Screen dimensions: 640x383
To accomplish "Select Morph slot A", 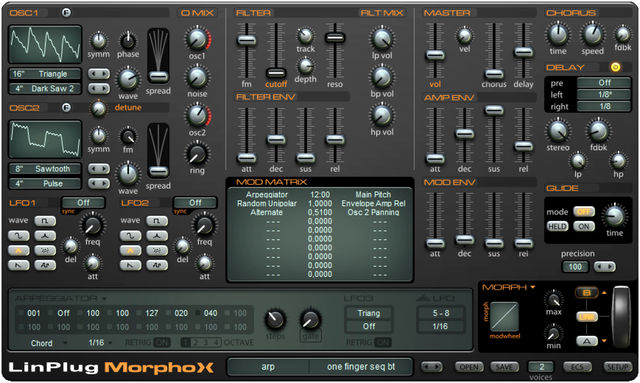I will click(587, 341).
